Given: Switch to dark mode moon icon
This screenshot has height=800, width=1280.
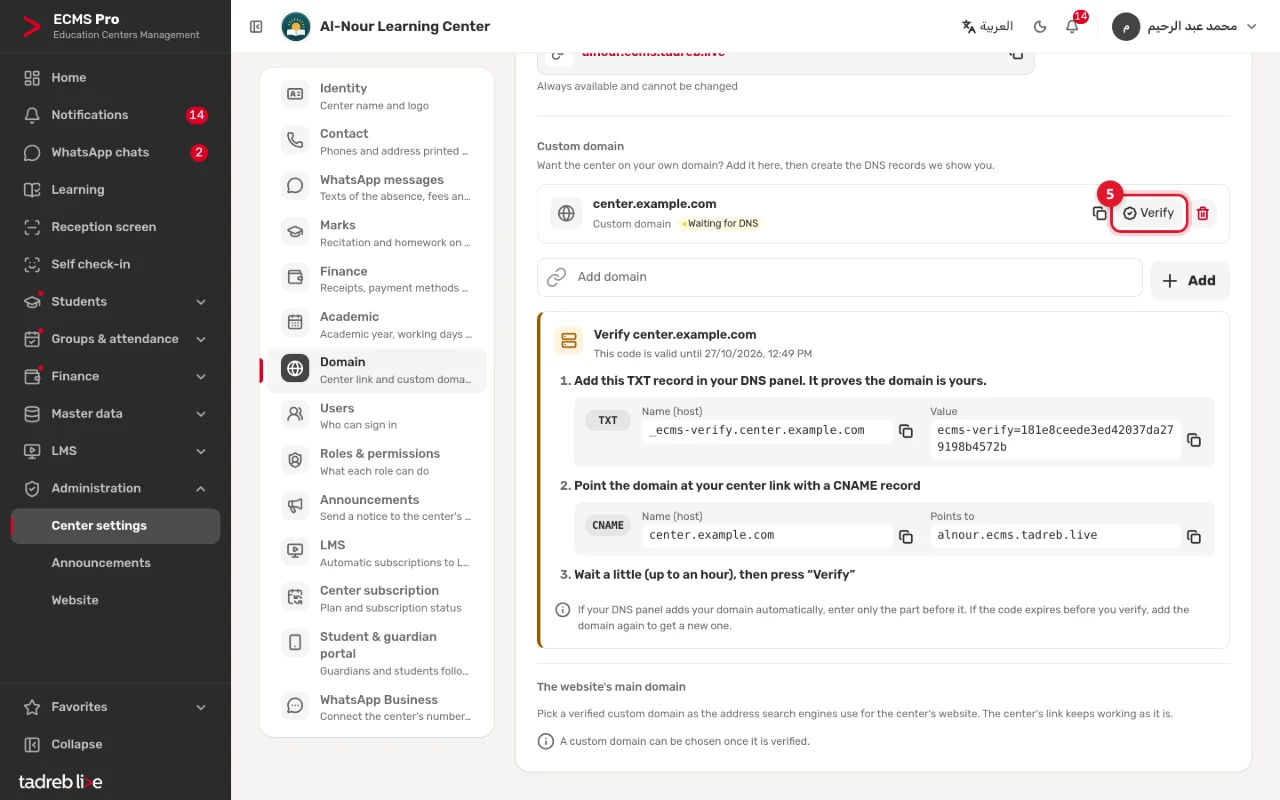Looking at the screenshot, I should coord(1040,27).
